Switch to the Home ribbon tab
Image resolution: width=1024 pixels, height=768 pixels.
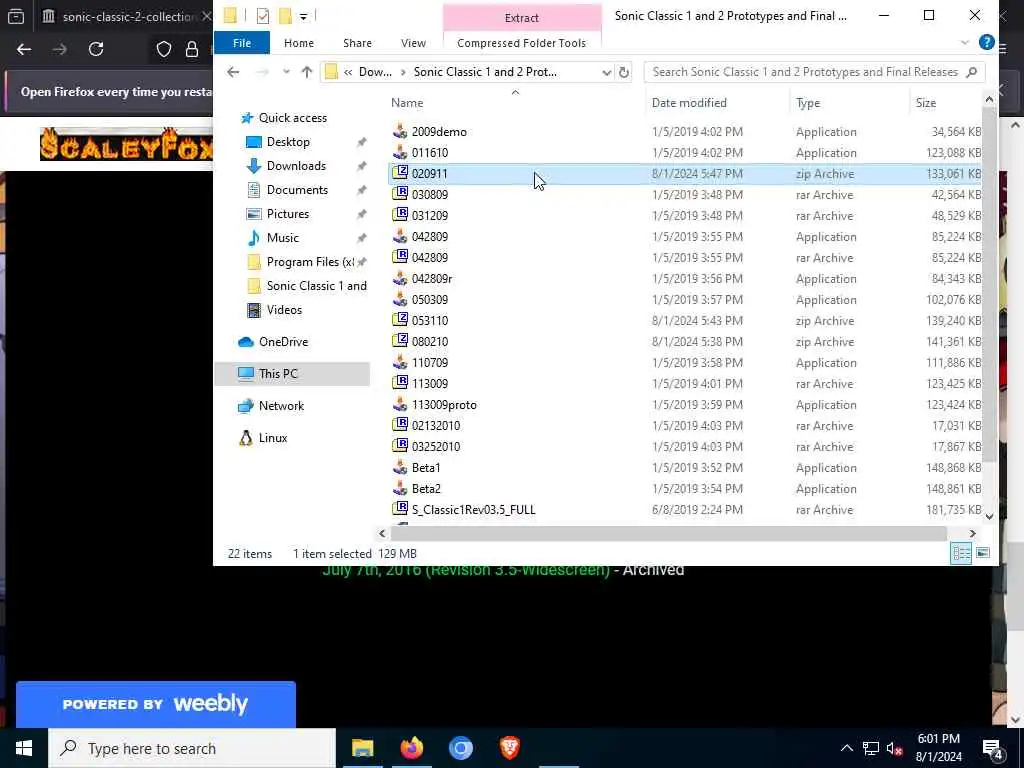tap(298, 42)
